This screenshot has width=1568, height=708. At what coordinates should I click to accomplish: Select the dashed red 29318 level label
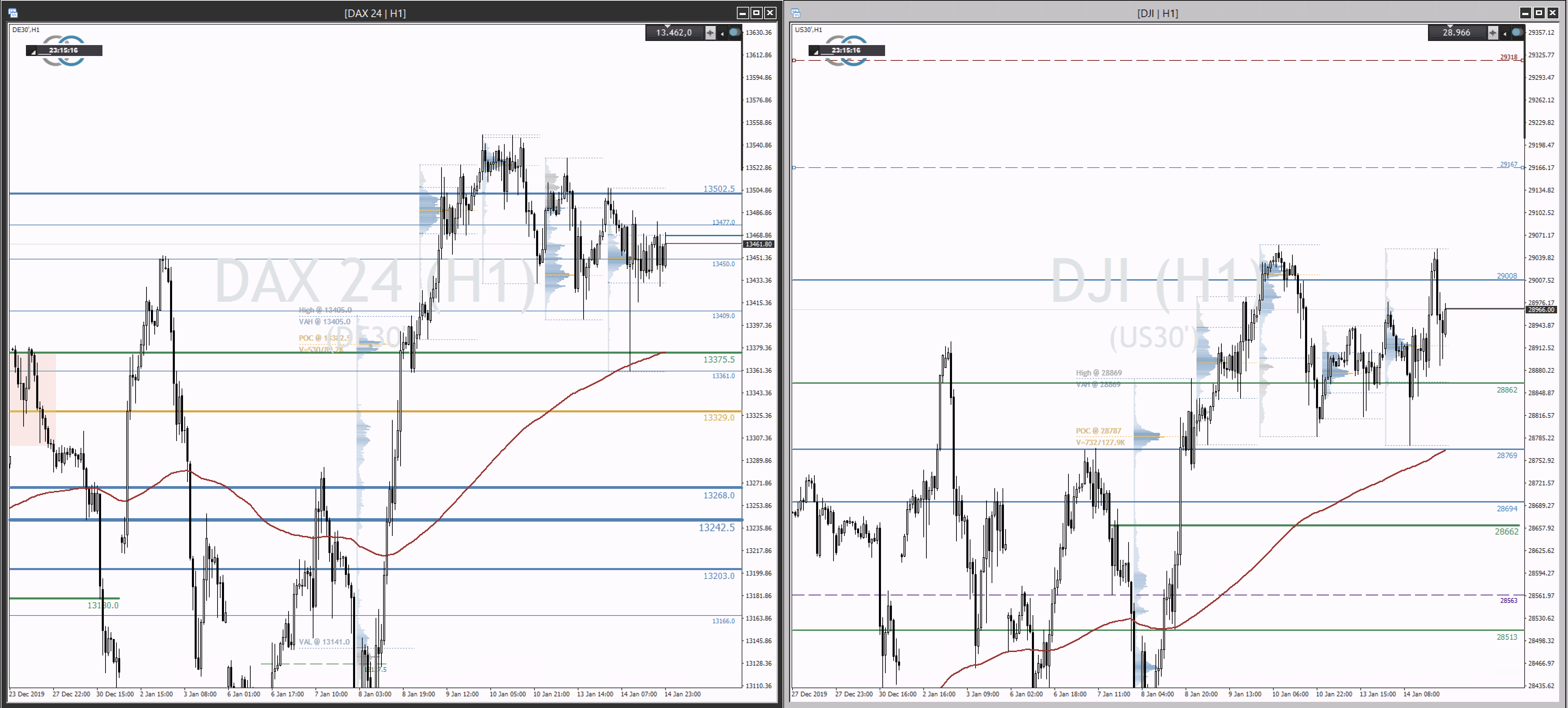1508,57
